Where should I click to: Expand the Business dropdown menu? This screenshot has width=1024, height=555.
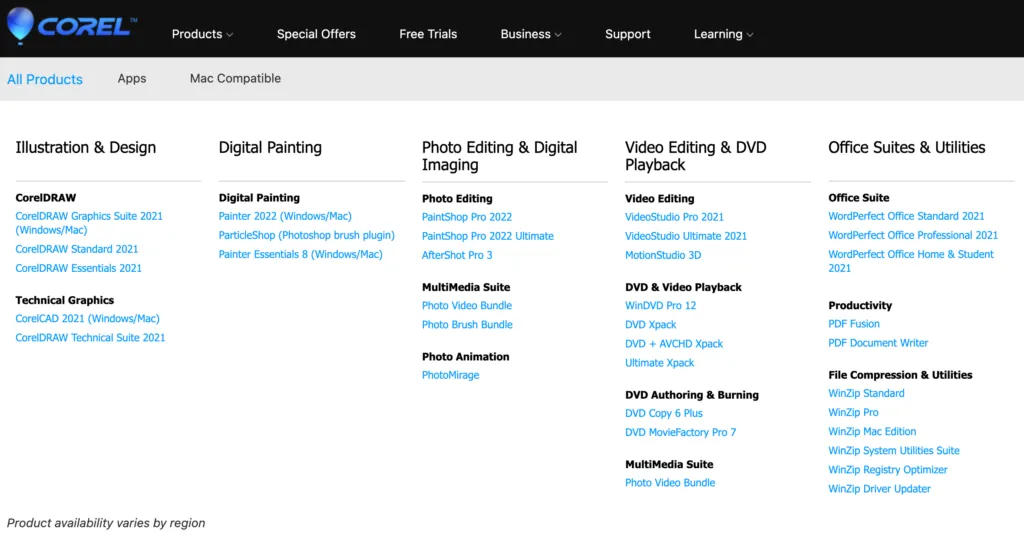(530, 34)
